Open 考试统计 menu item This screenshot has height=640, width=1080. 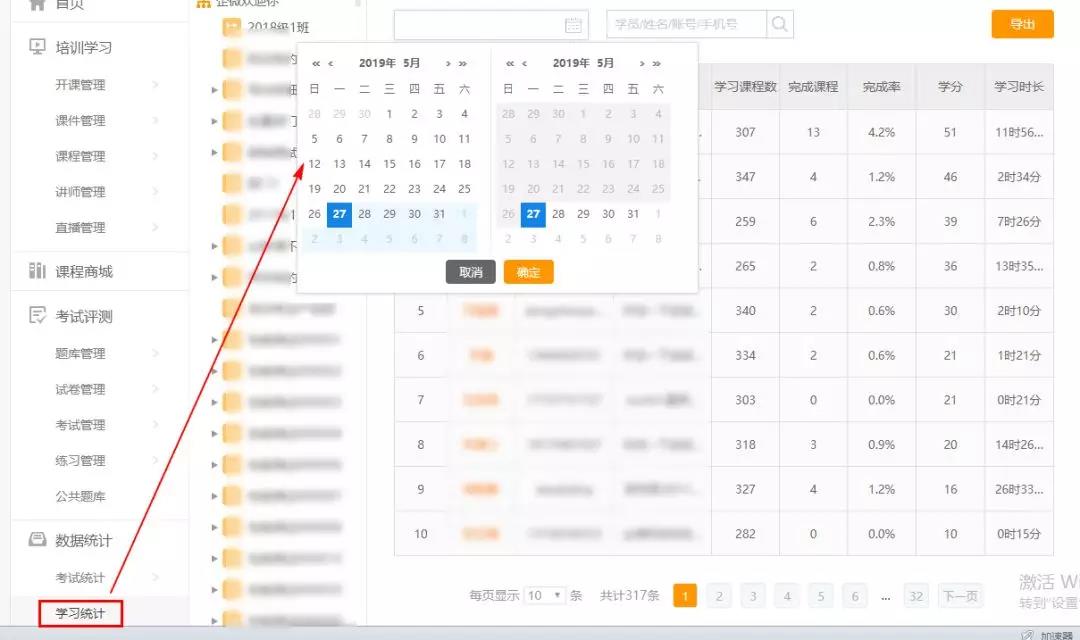(80, 578)
